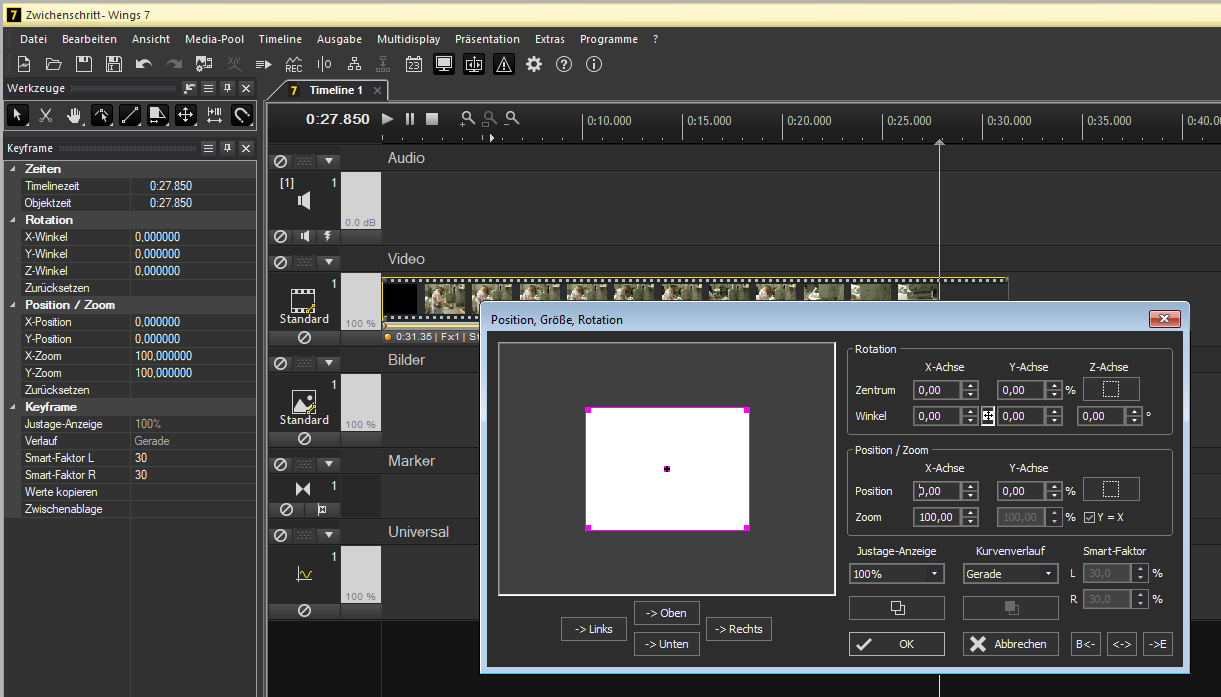
Task: Toggle the Audio track speaker mute button
Action: click(x=304, y=237)
